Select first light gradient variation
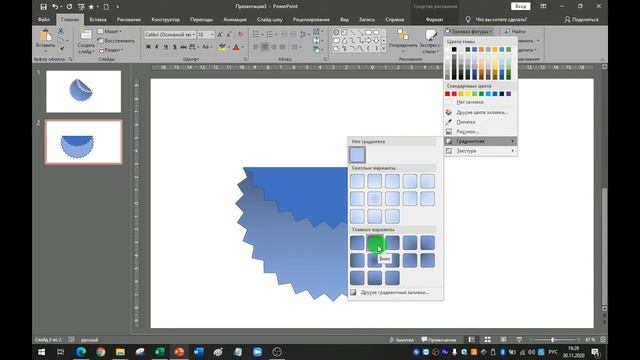The height and width of the screenshot is (360, 640). point(357,181)
